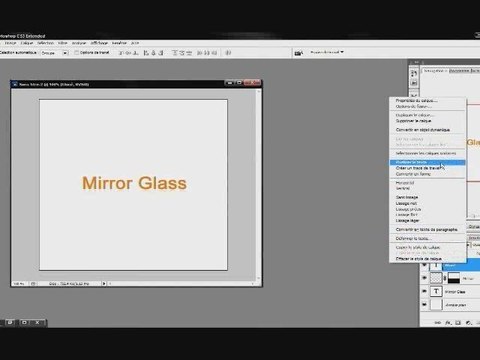Click highlighted Pixelliser le texte entry
The image size is (480, 360).
[427, 162]
